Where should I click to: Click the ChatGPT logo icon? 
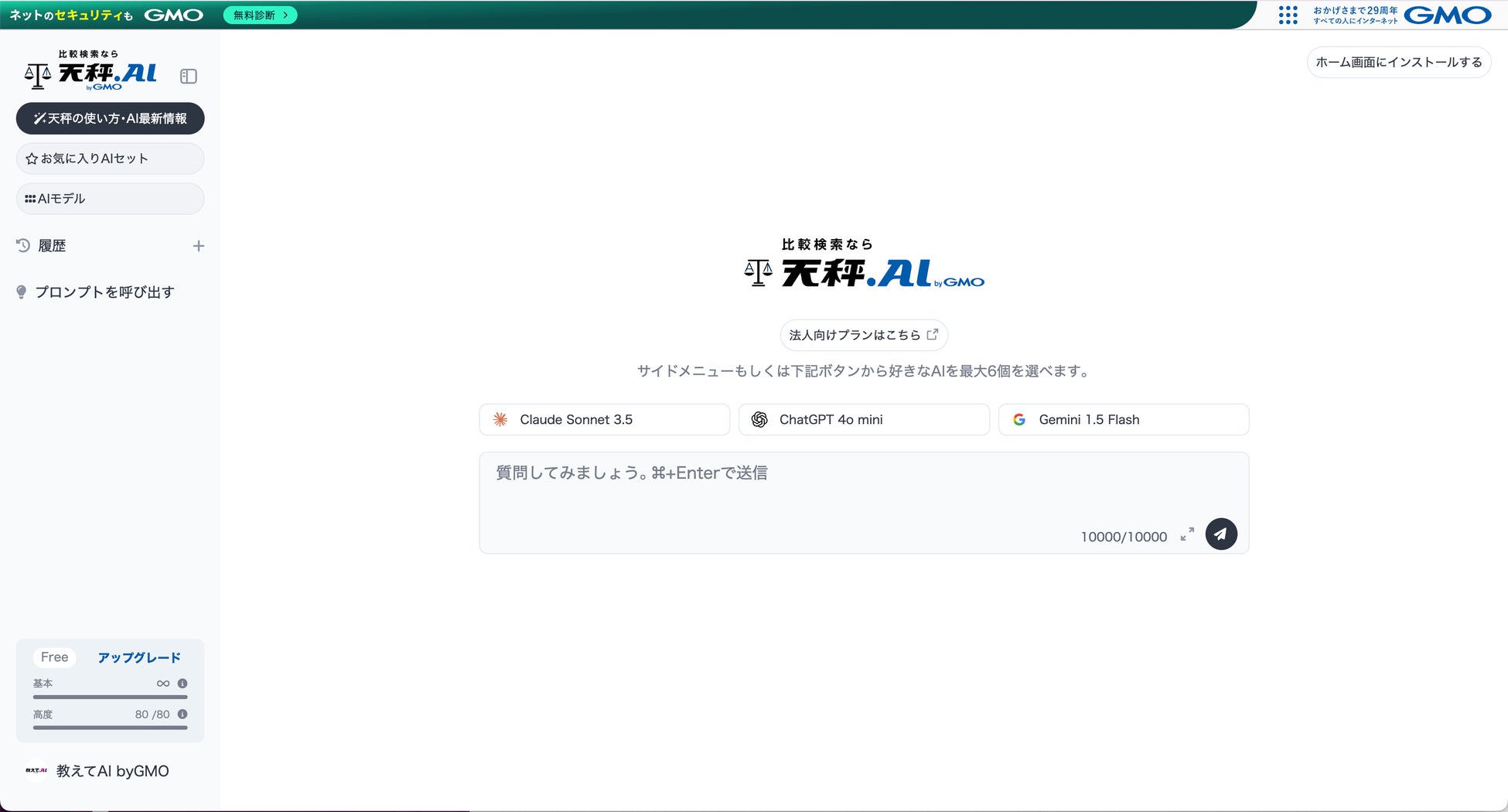pyautogui.click(x=759, y=419)
